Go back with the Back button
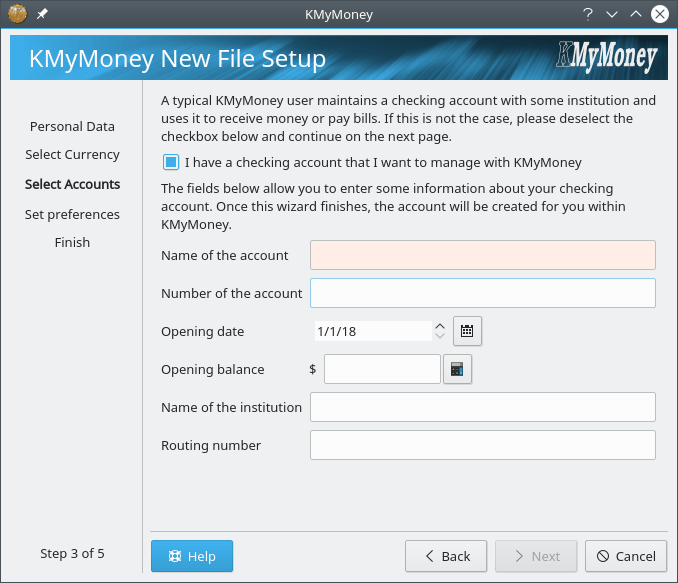This screenshot has width=678, height=583. click(x=446, y=556)
